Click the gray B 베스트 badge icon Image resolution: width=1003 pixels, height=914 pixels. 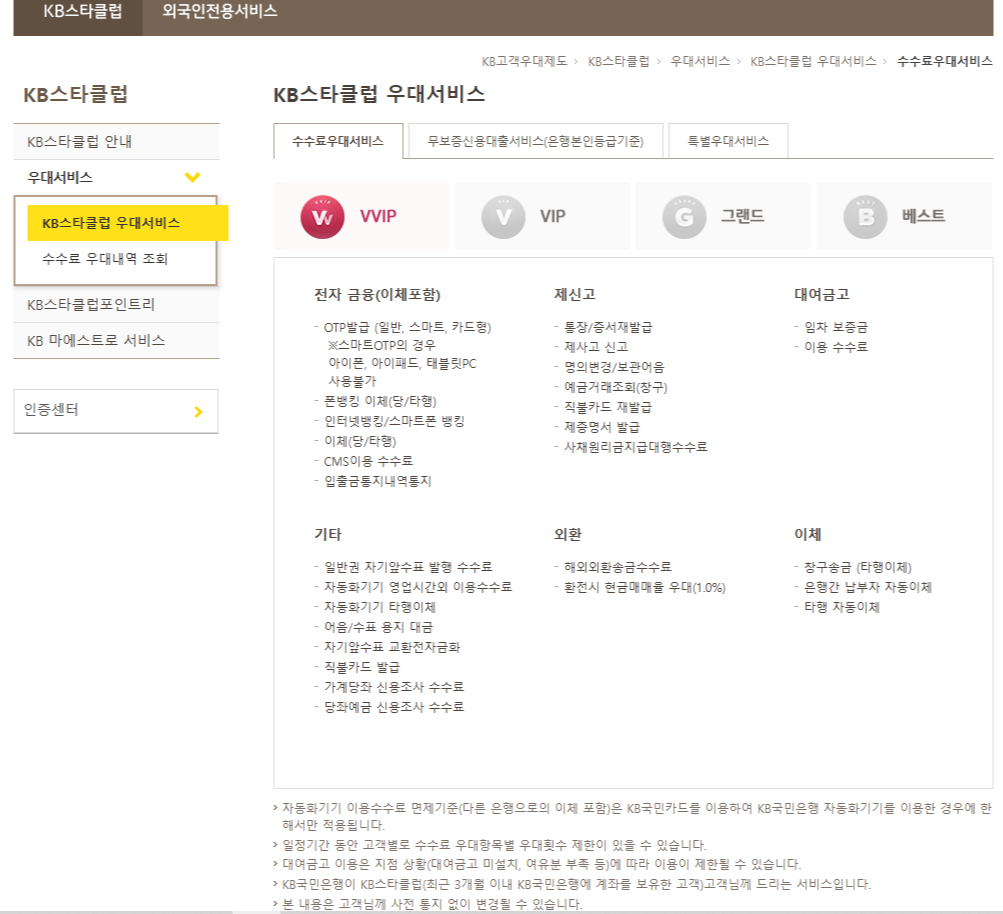click(x=865, y=217)
